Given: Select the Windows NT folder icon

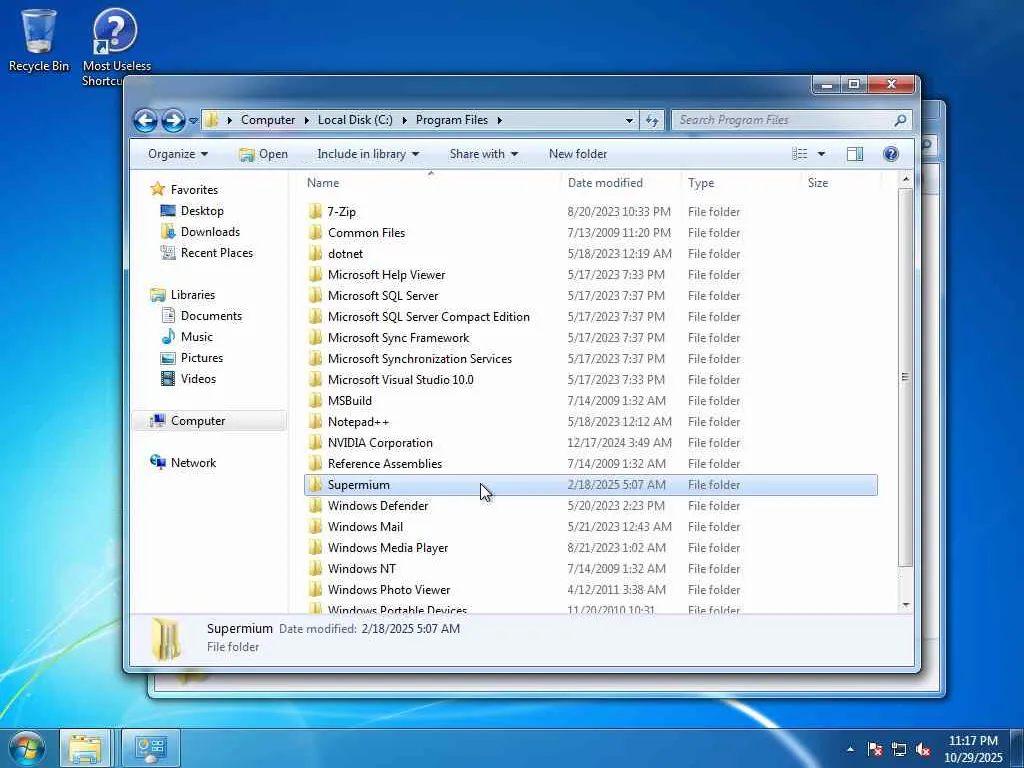Looking at the screenshot, I should (315, 568).
